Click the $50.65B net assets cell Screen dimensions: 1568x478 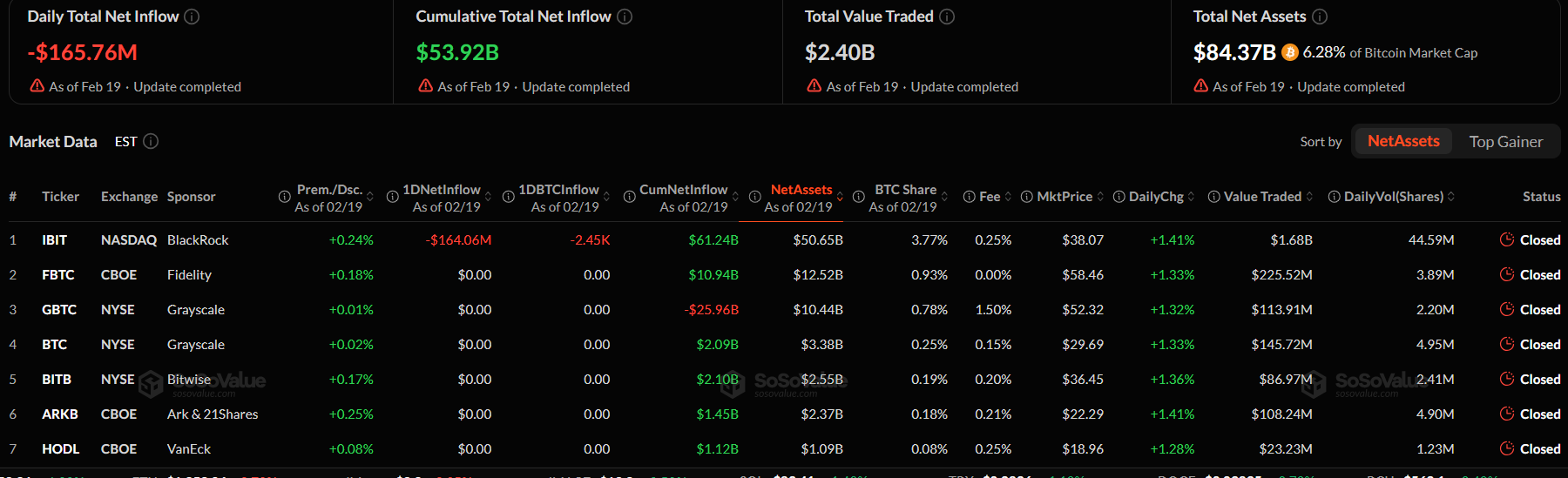818,239
